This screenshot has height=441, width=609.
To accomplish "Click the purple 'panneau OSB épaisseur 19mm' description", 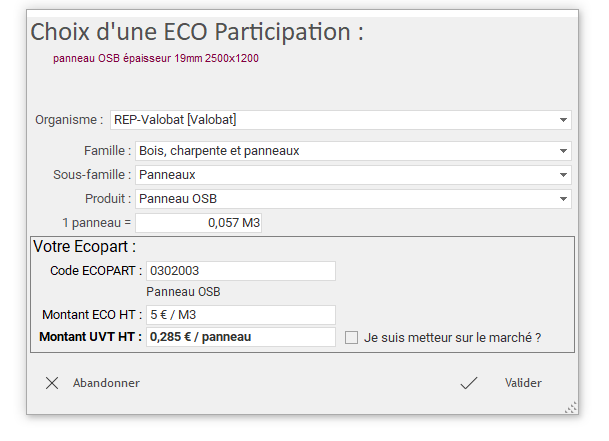I will 156,58.
